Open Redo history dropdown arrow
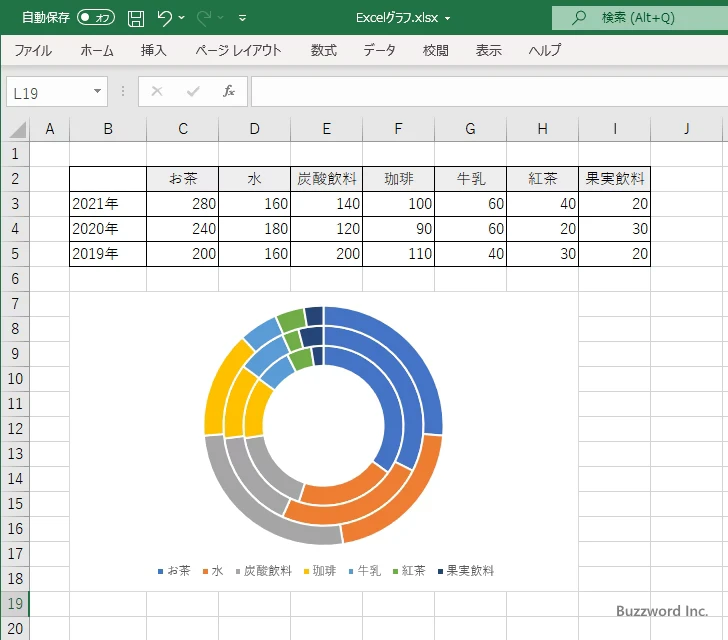 tap(221, 18)
